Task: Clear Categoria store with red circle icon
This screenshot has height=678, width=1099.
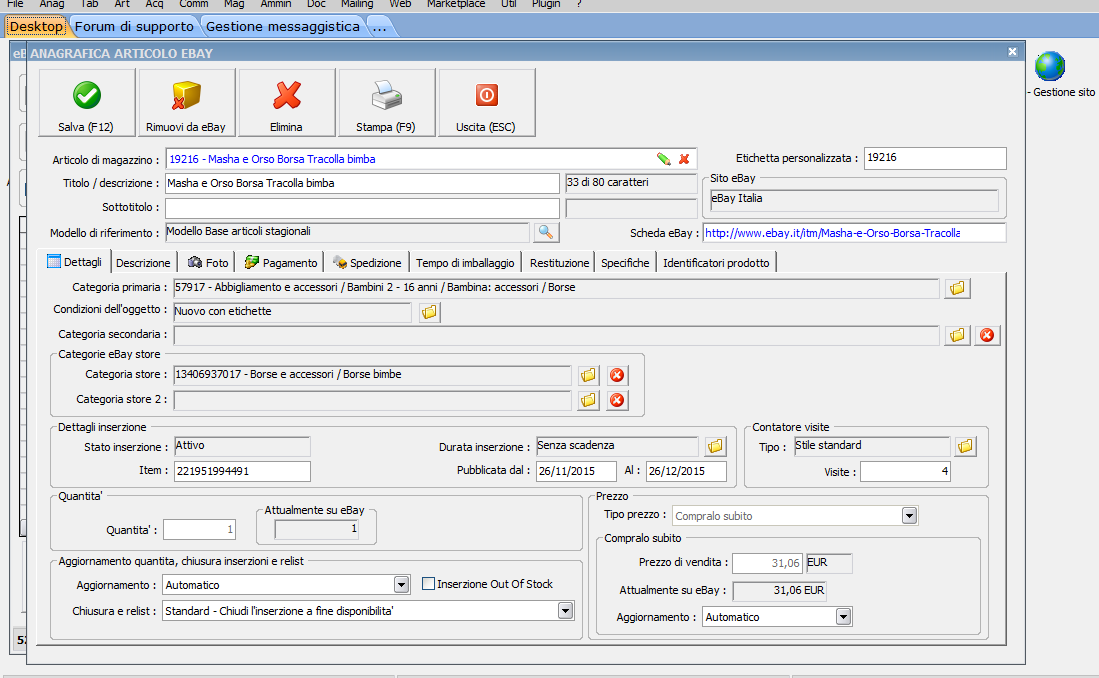Action: [x=617, y=375]
